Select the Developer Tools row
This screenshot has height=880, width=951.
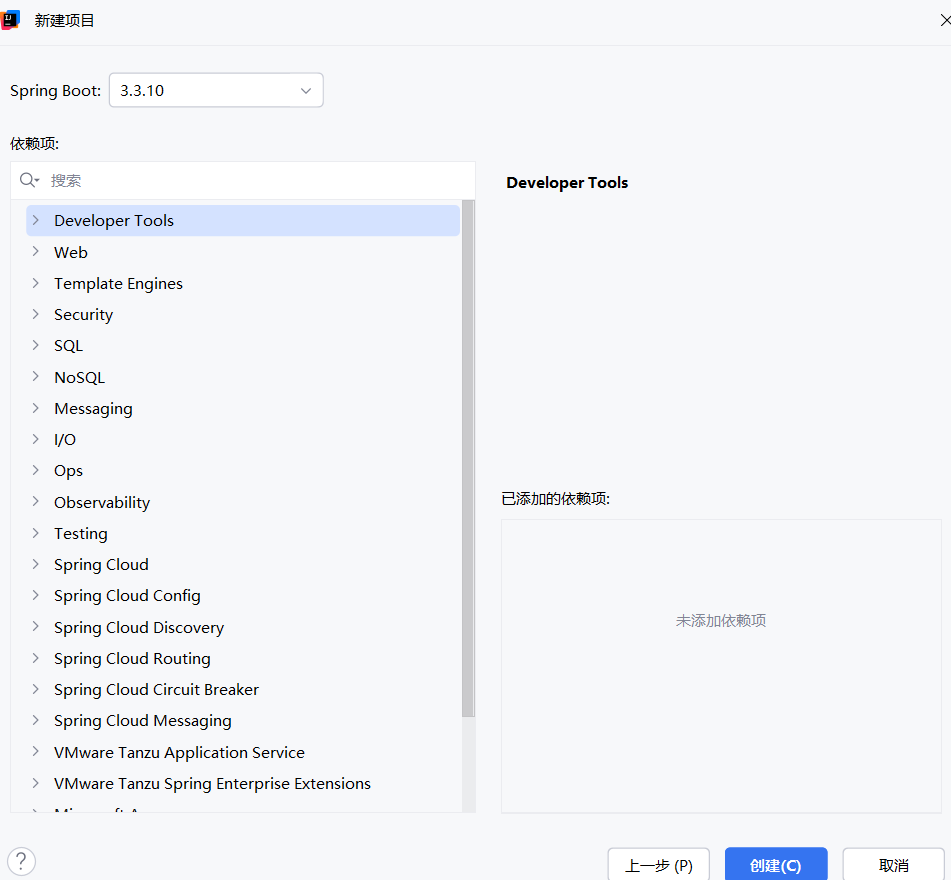pos(243,220)
